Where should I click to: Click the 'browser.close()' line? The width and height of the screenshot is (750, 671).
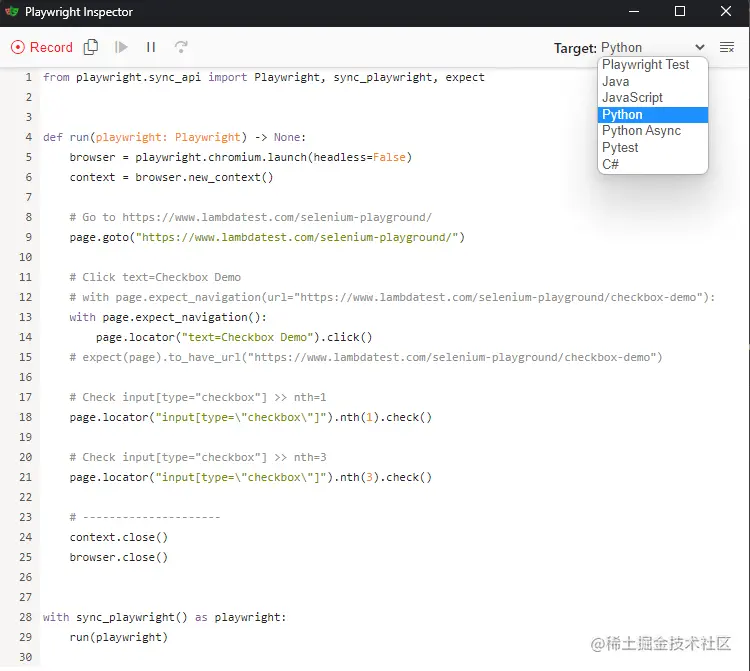119,558
